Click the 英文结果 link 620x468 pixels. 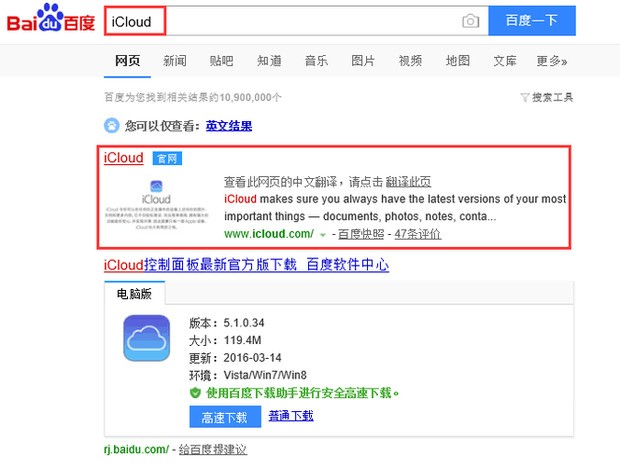point(229,126)
